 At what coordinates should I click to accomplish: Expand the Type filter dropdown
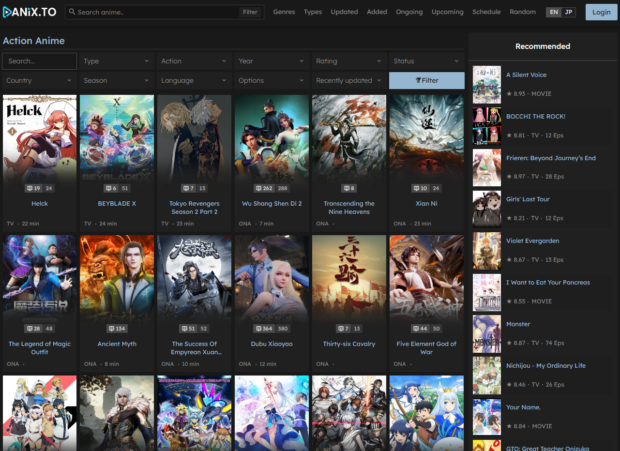(116, 61)
